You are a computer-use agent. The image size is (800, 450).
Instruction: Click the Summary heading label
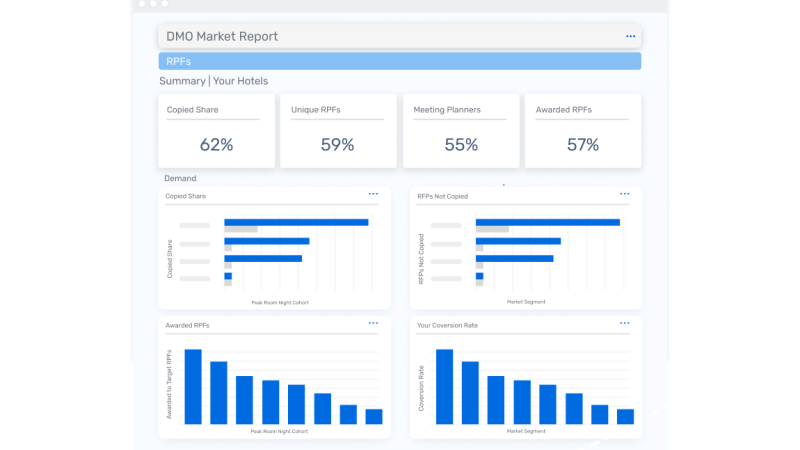181,81
